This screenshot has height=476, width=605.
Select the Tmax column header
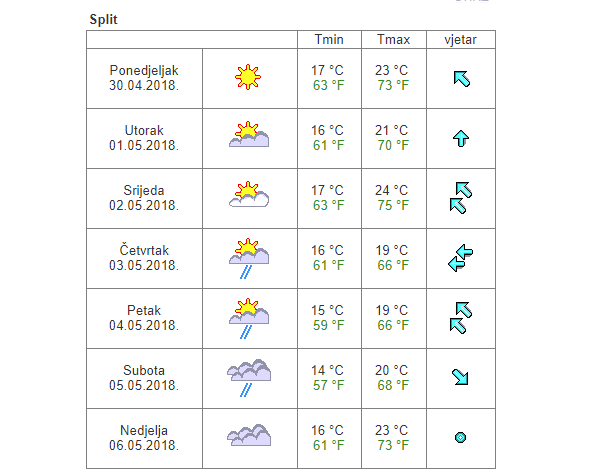click(394, 39)
